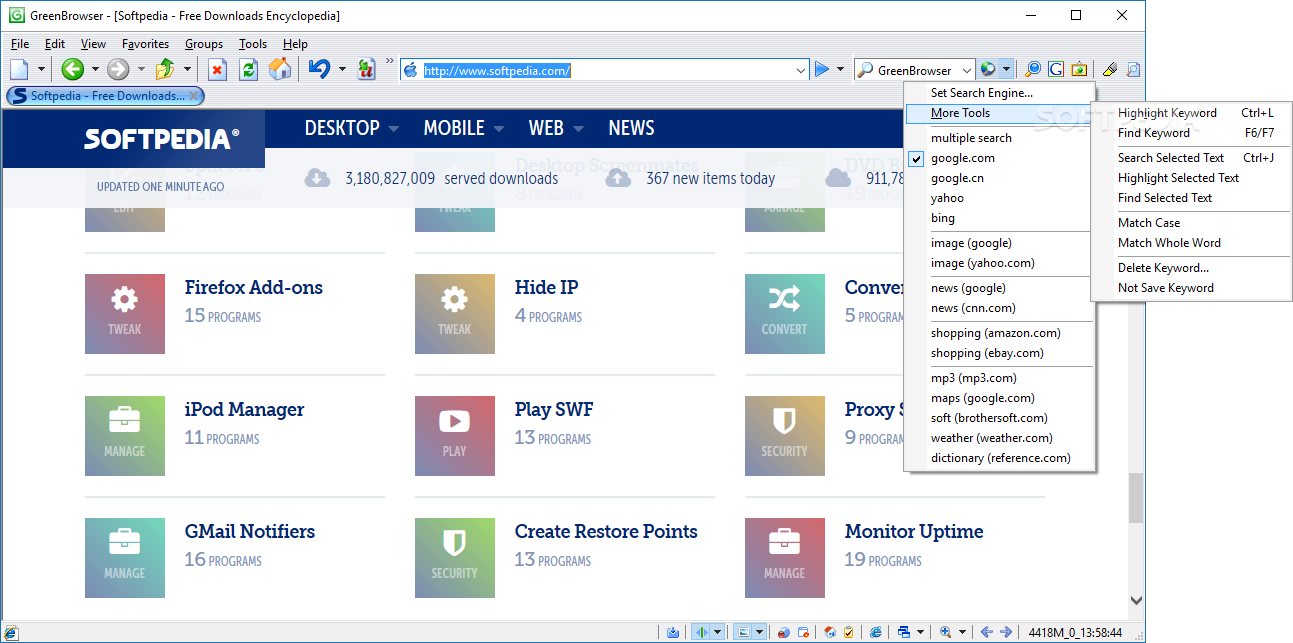Click the Internet Explorer icon in status bar
Image resolution: width=1293 pixels, height=643 pixels.
[876, 632]
